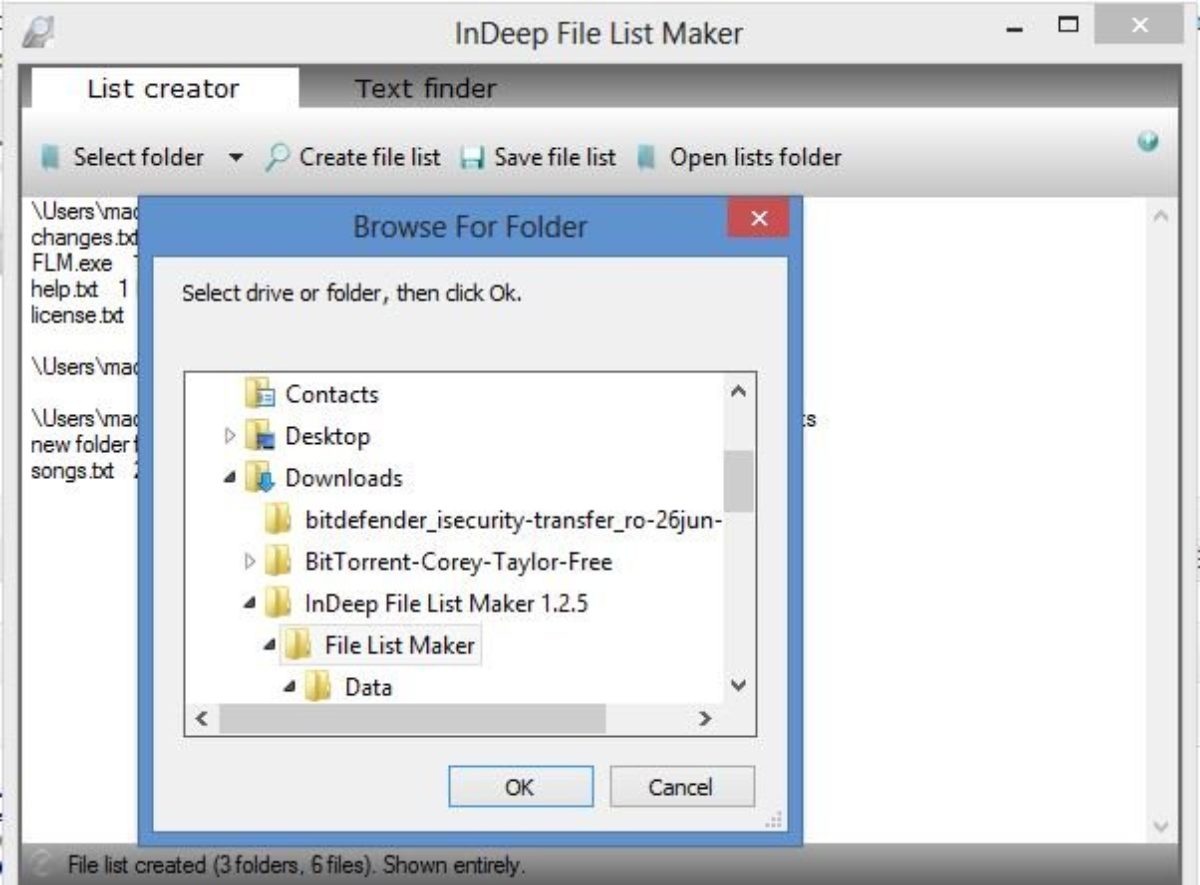
Task: Click the Select folder toolbar label
Action: (138, 157)
